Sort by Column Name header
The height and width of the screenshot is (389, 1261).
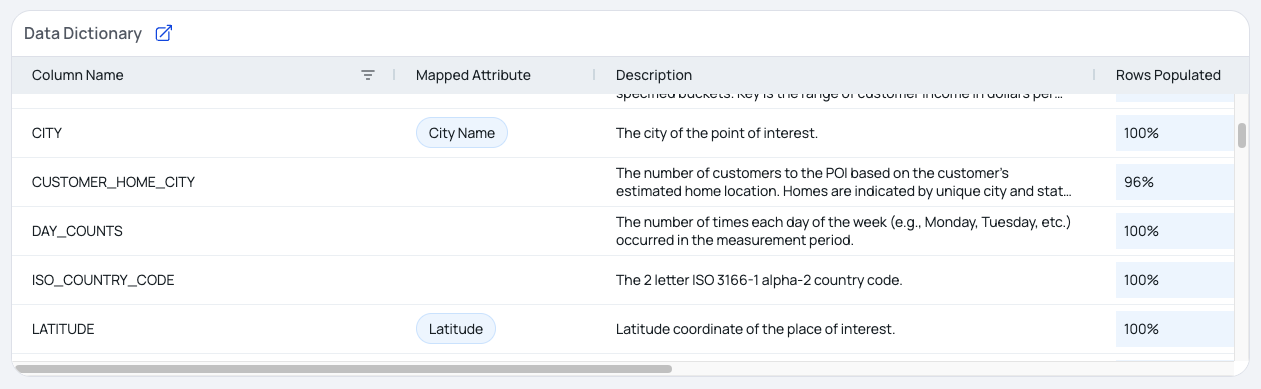78,75
